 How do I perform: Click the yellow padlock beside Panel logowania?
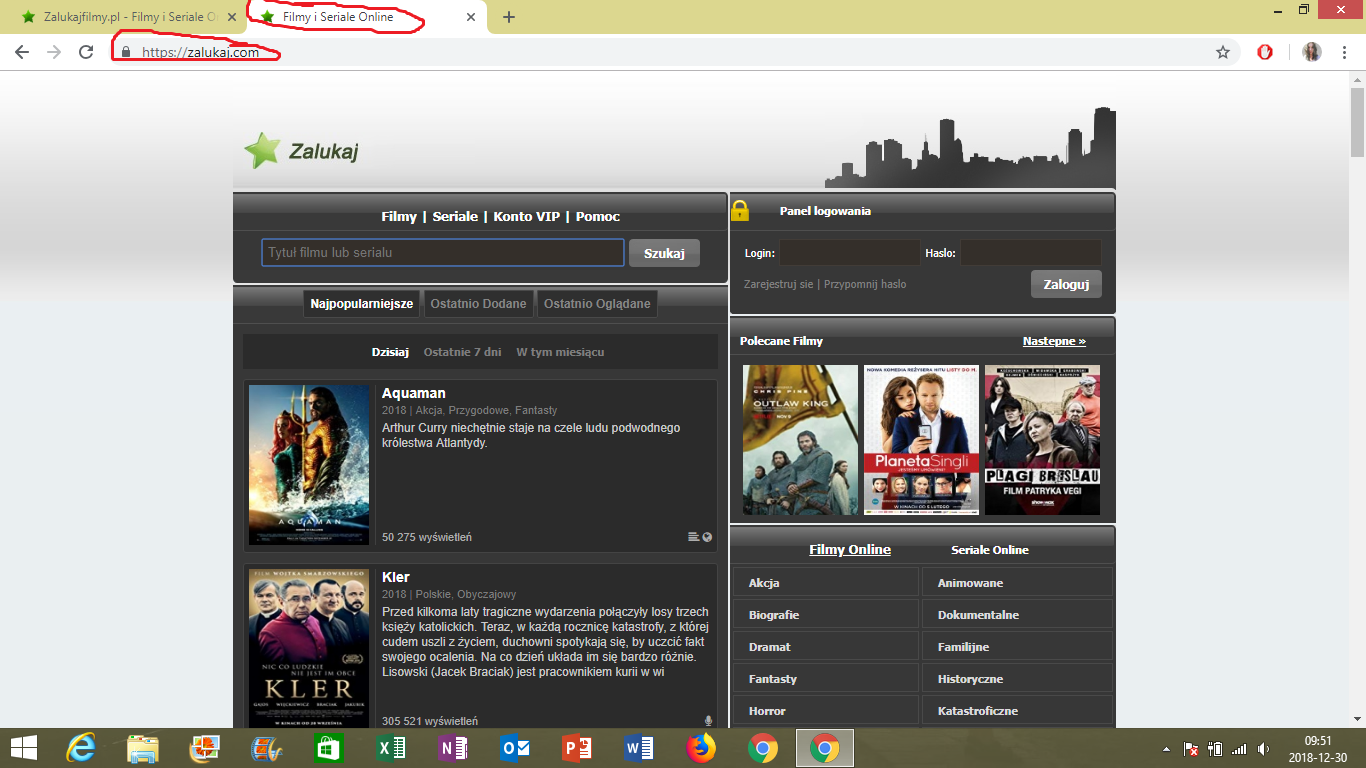click(740, 210)
